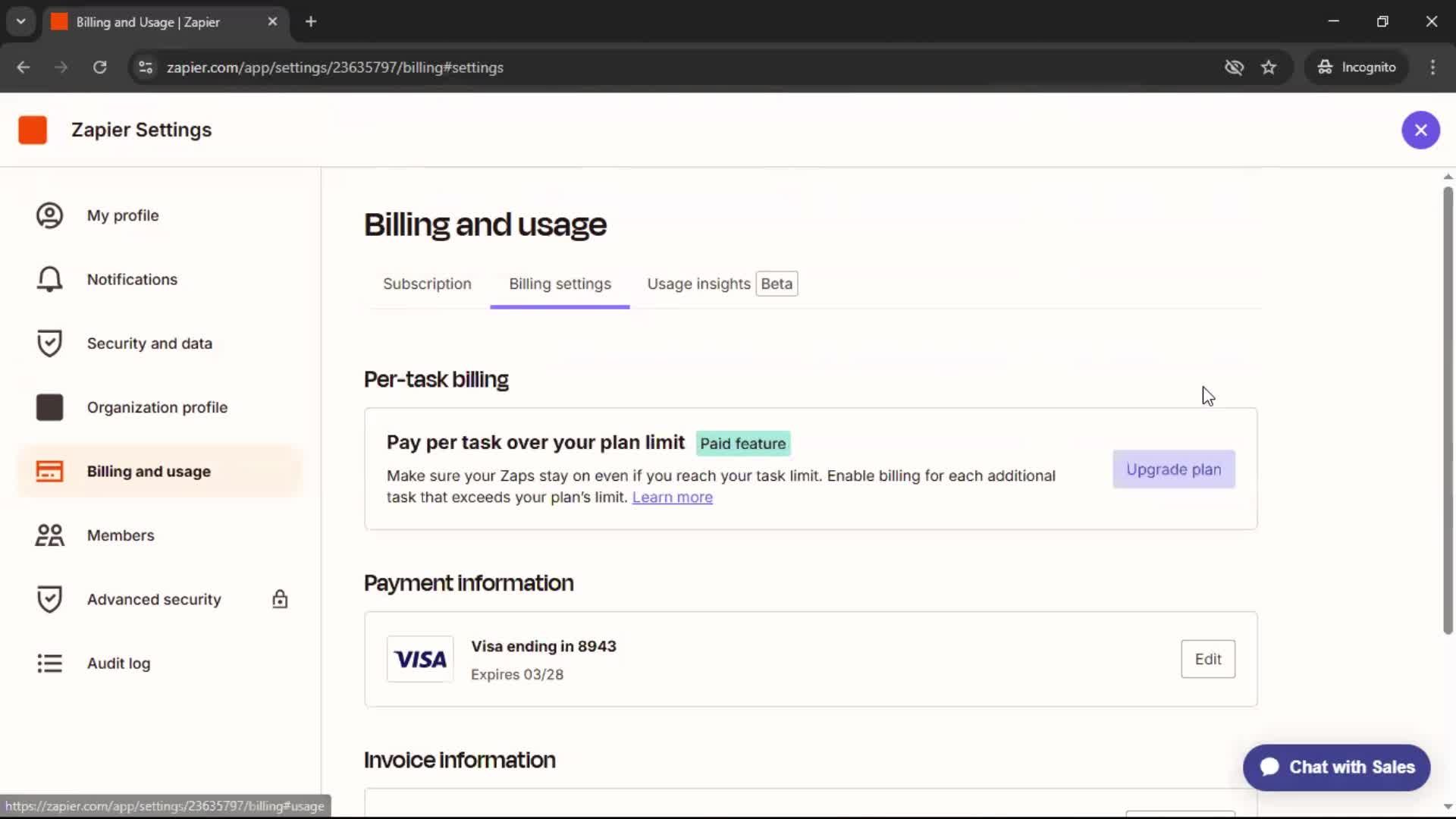The height and width of the screenshot is (819, 1456).
Task: Switch to the Subscription tab
Action: [x=427, y=284]
